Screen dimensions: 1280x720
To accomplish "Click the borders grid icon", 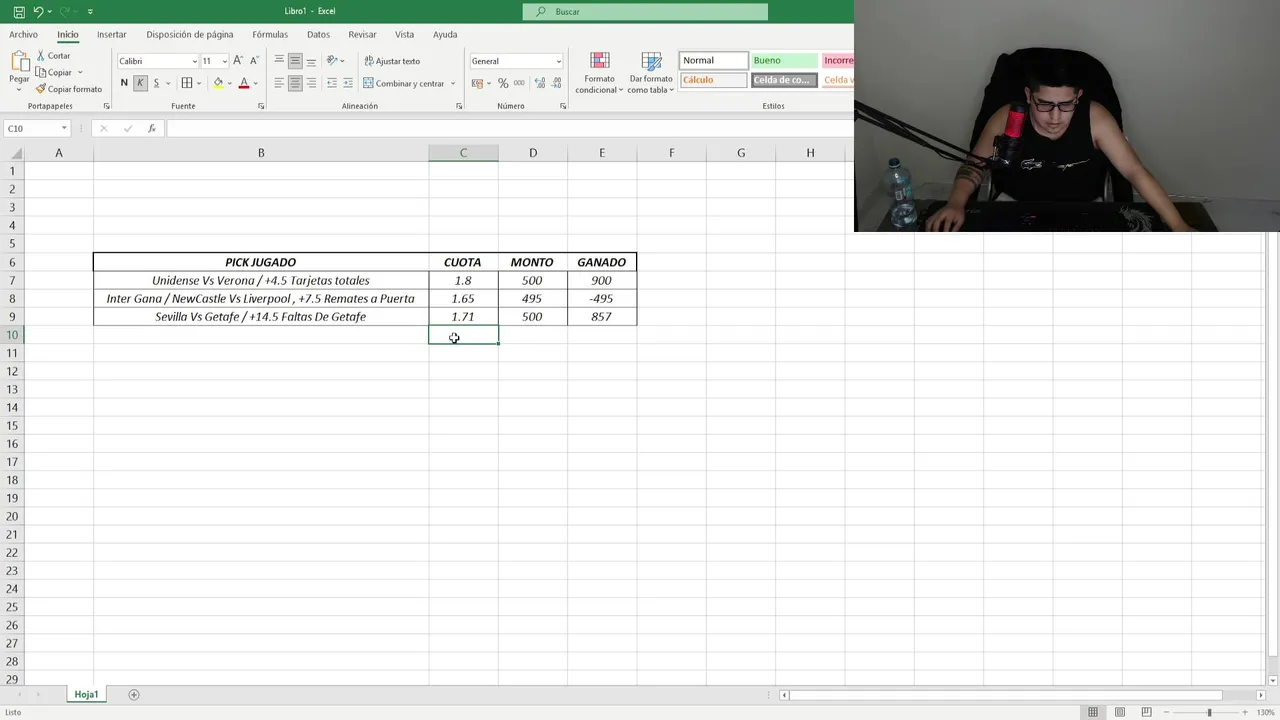I will [x=186, y=83].
